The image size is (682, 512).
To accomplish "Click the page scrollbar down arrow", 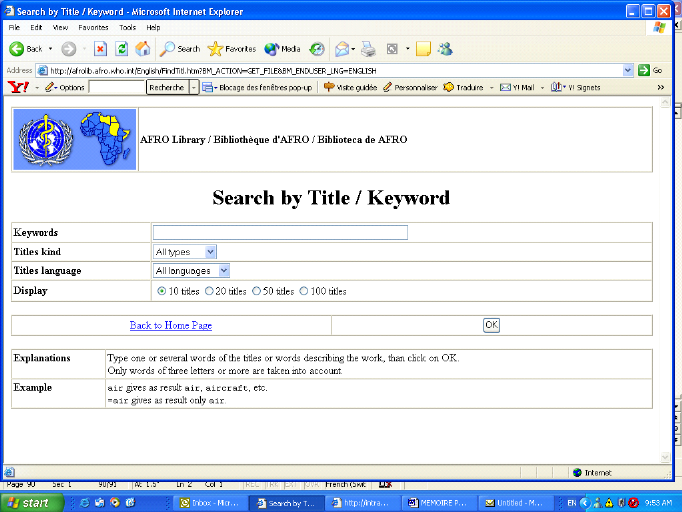I will tap(665, 457).
